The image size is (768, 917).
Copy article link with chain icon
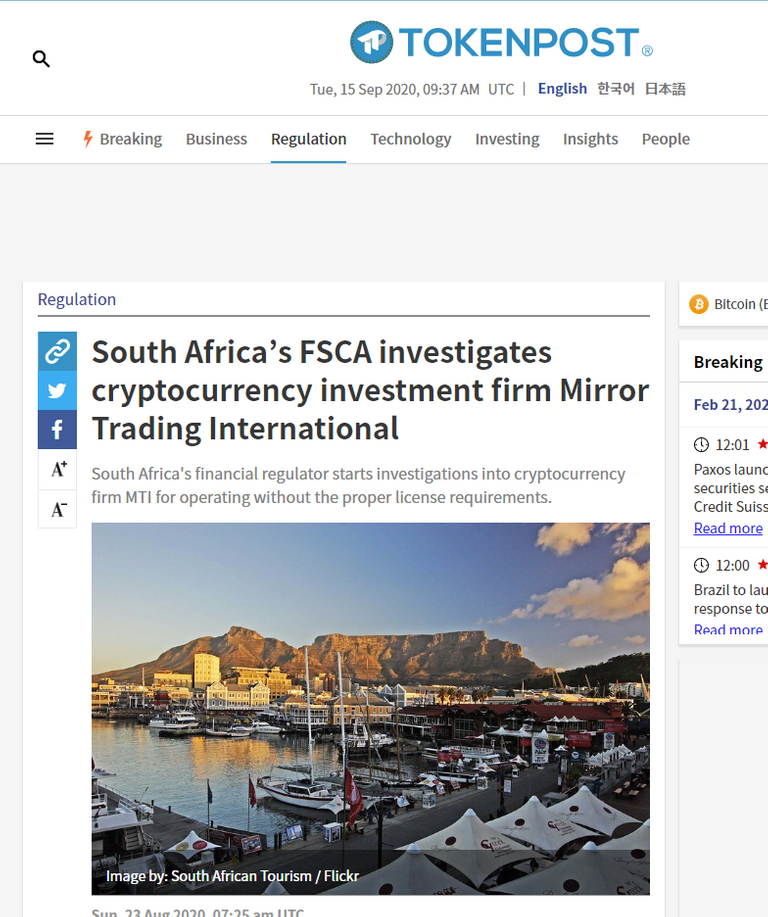point(57,351)
